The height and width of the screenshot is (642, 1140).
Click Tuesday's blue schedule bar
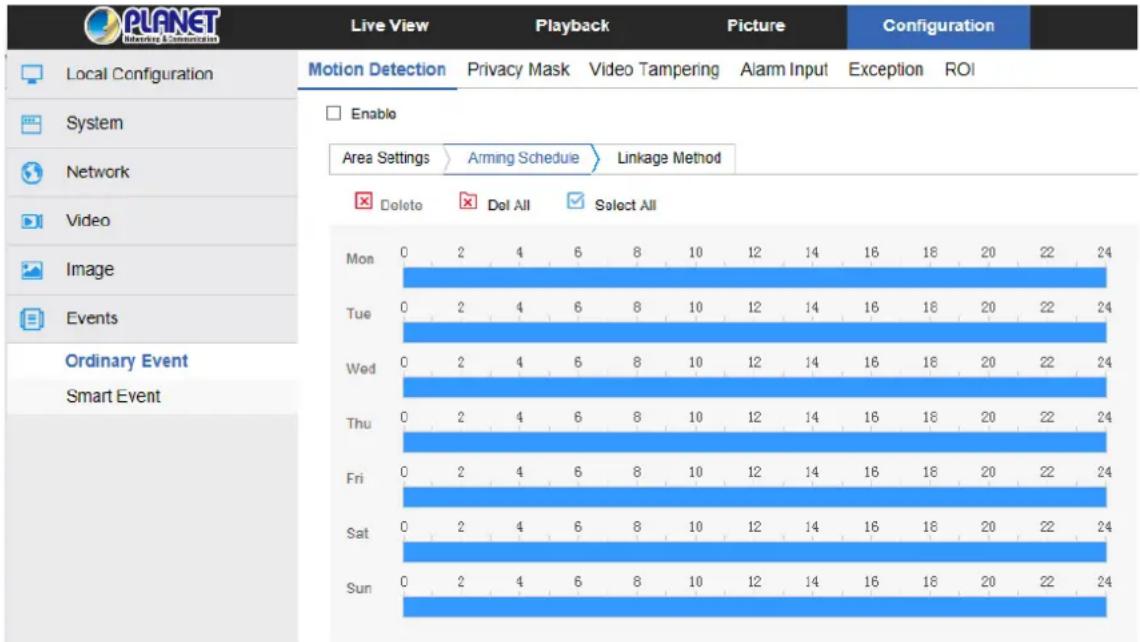tap(755, 332)
